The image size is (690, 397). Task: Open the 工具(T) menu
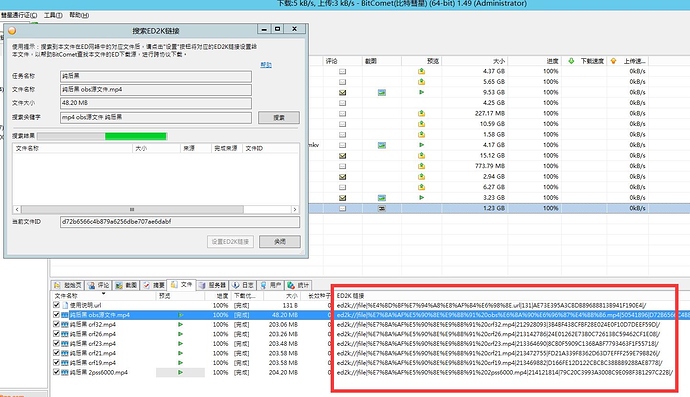tap(53, 15)
